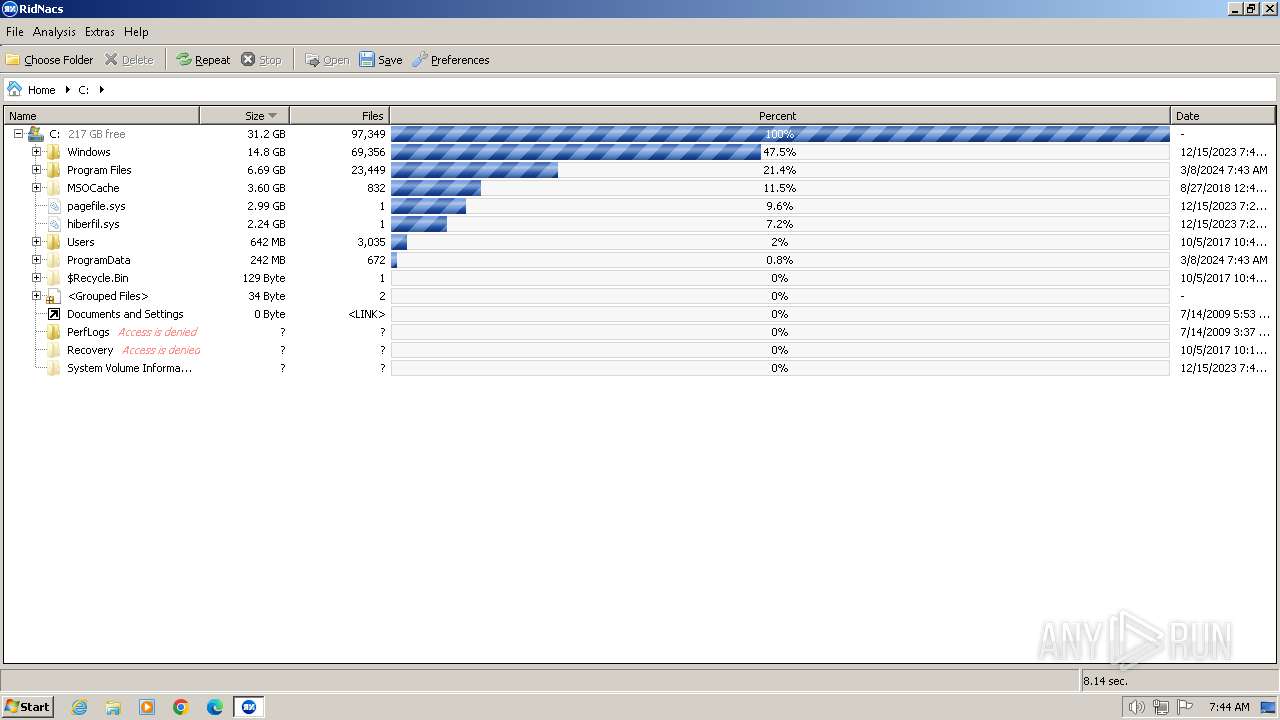Screen dimensions: 1280x720
Task: Select the MSOCache folder icon
Action: tap(54, 188)
